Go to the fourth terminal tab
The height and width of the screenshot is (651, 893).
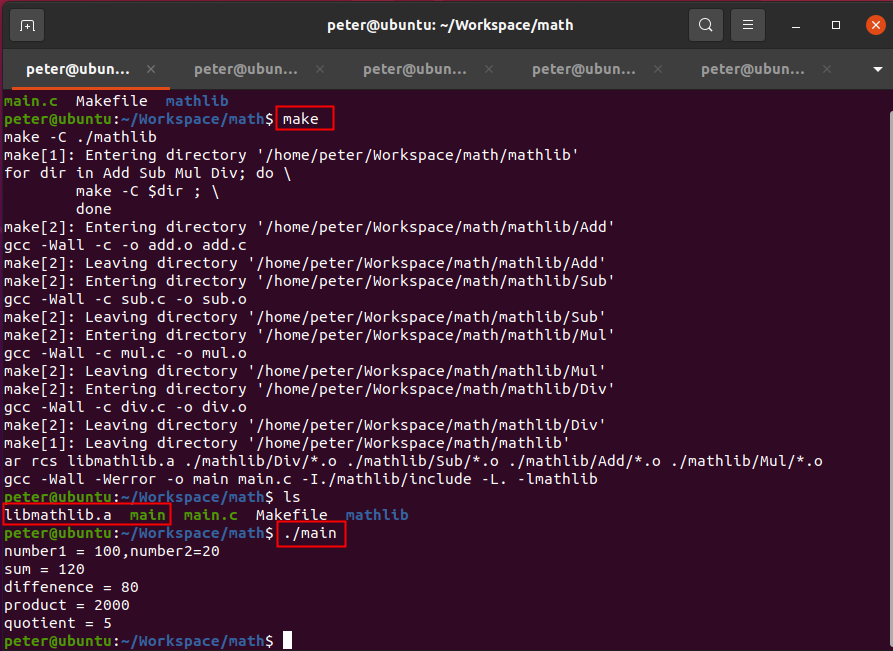pos(584,69)
